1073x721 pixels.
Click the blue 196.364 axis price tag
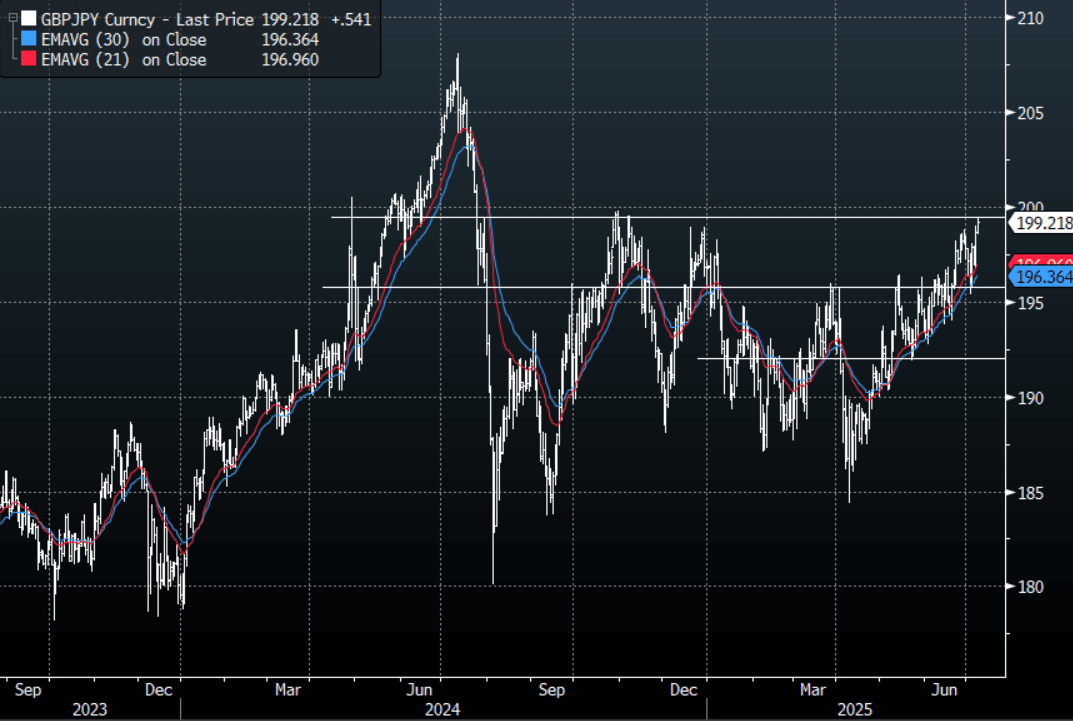(1042, 277)
